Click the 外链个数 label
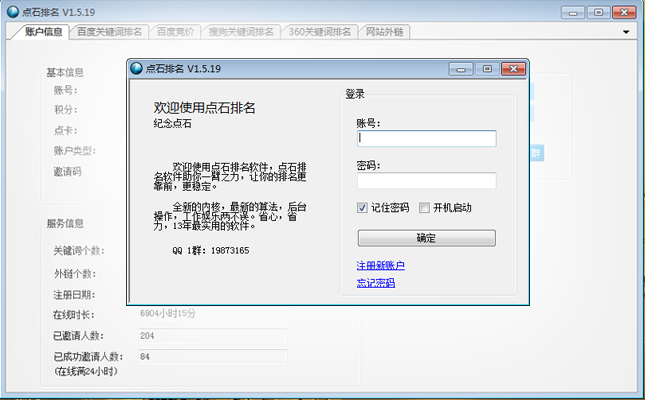 pos(74,274)
